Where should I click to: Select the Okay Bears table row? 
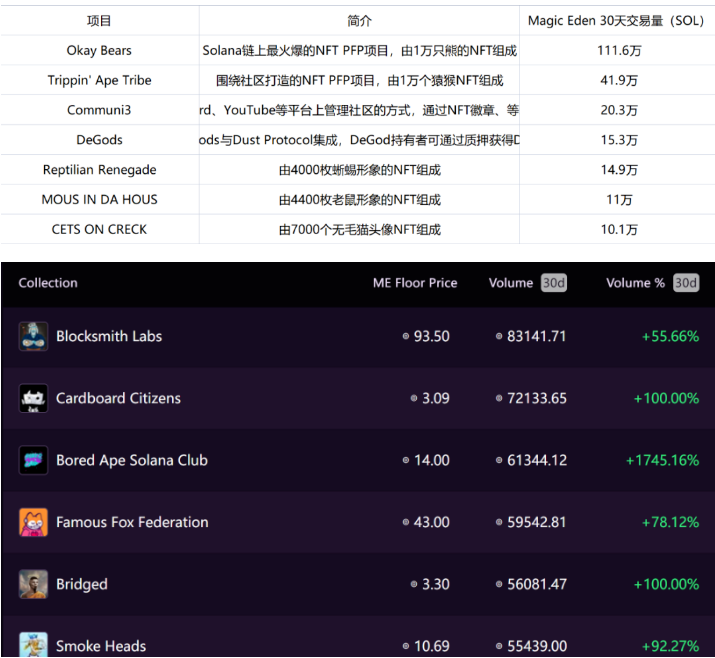tap(358, 50)
